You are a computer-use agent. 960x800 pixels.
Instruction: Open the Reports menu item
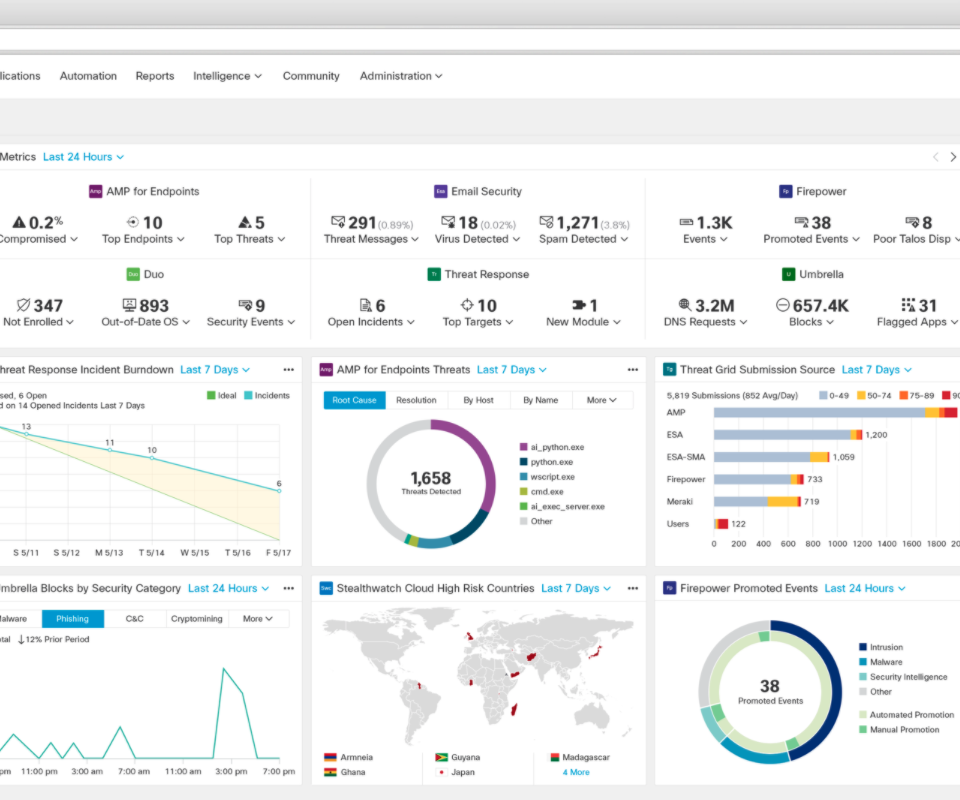tap(155, 76)
